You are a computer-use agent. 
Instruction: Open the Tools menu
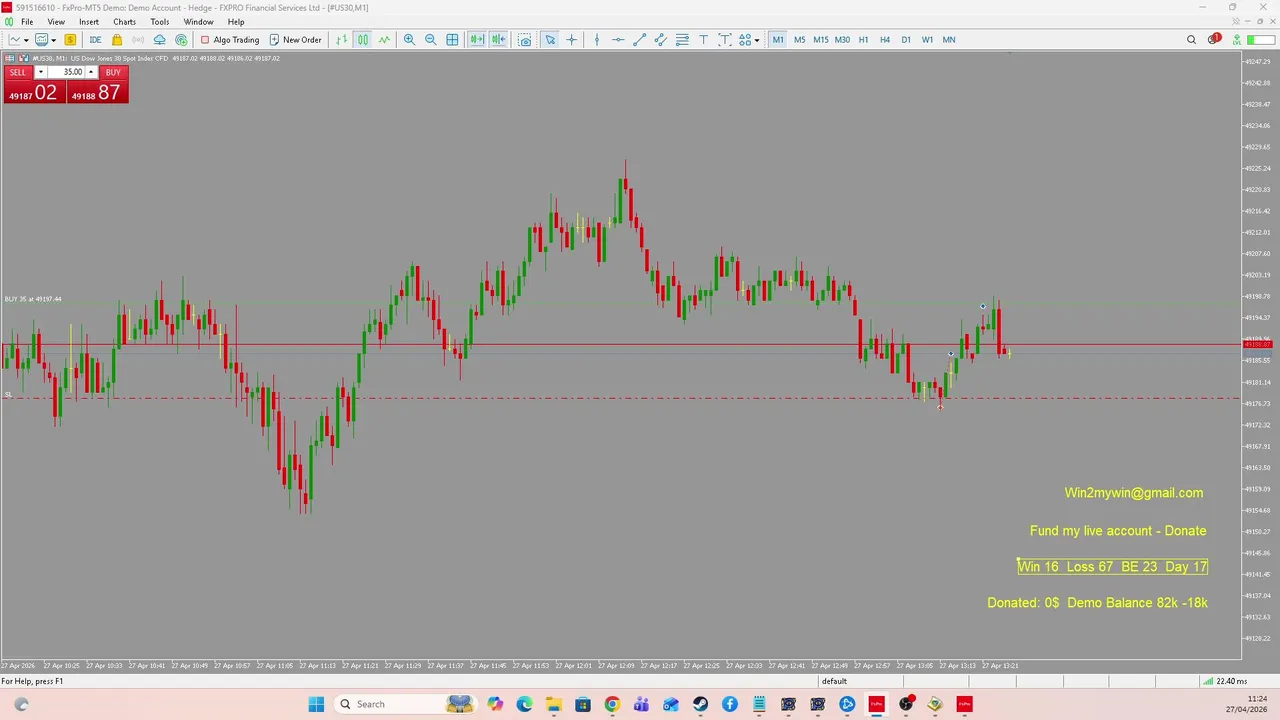pos(160,22)
